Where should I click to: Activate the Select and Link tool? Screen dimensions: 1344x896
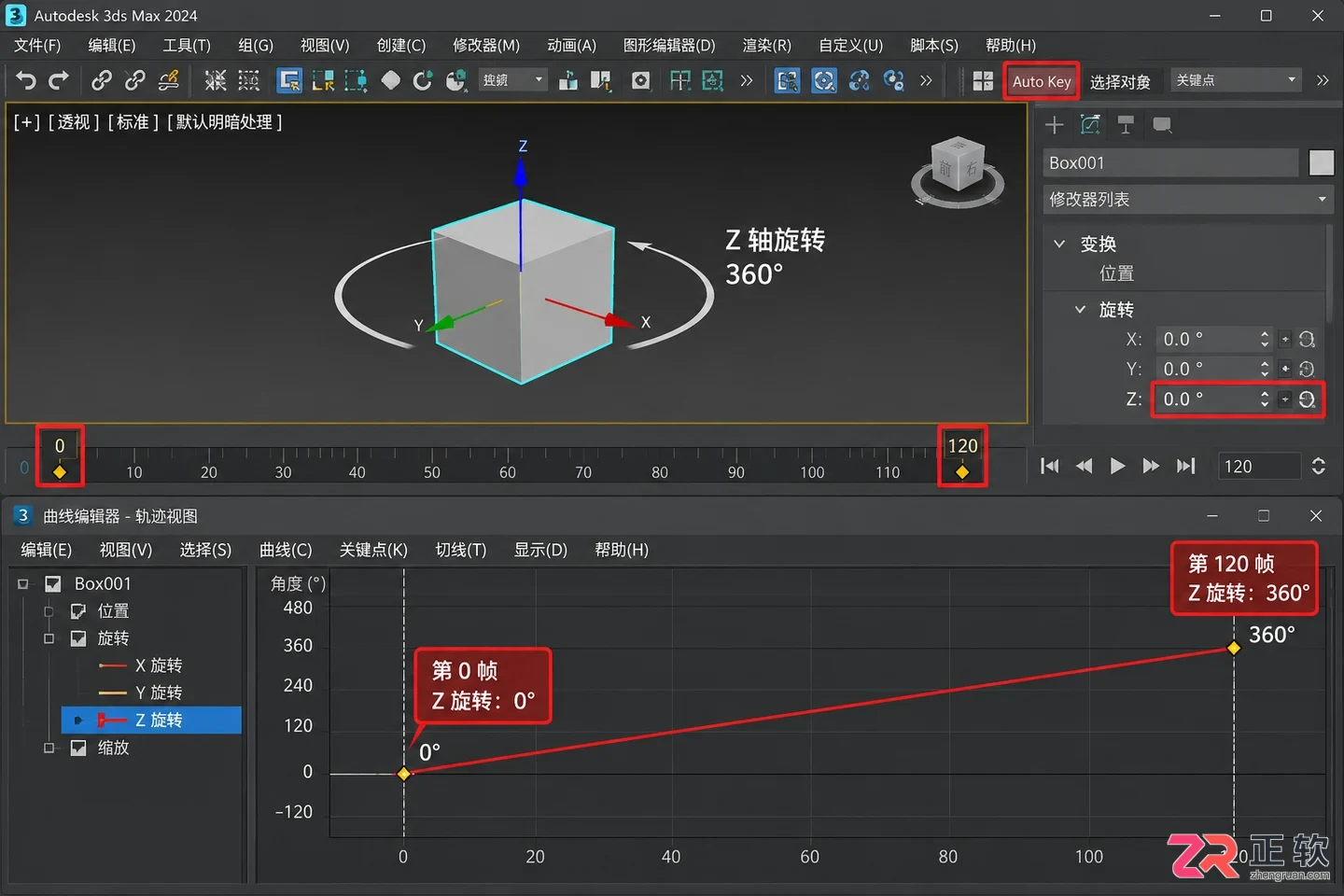pyautogui.click(x=101, y=81)
